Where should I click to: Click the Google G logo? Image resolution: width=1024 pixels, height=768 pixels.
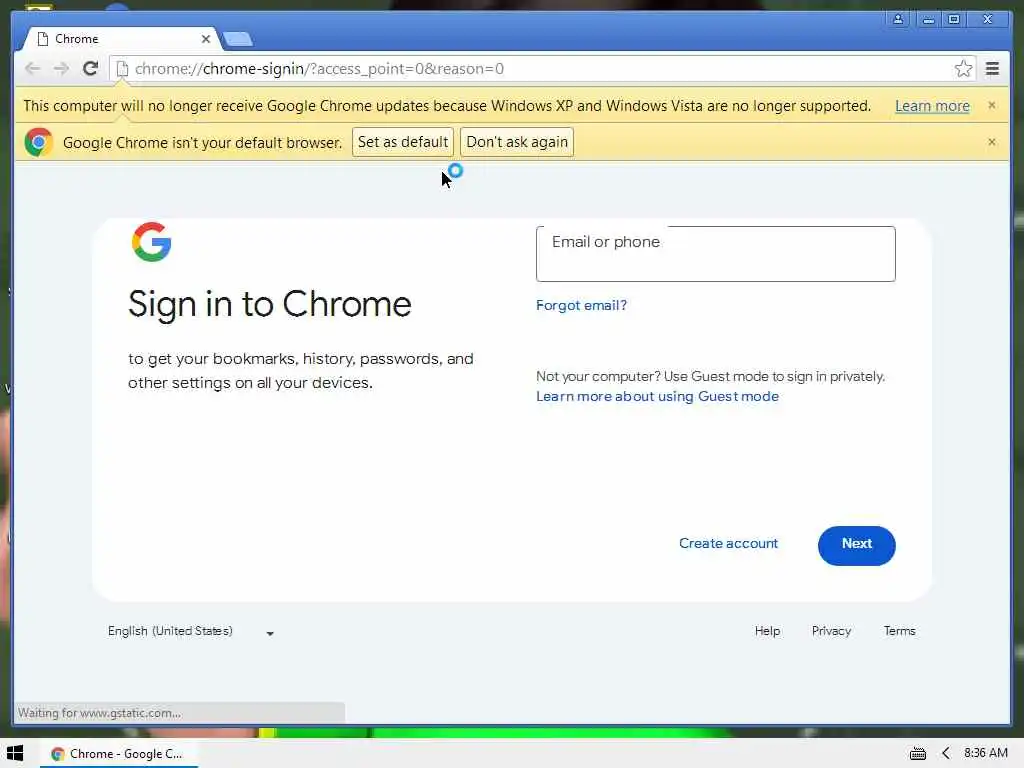point(152,242)
